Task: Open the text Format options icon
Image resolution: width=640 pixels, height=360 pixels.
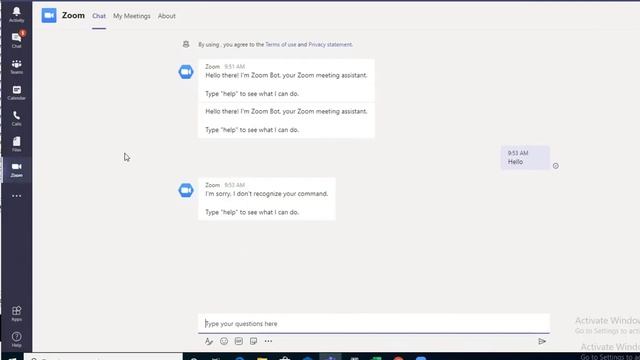Action: (209, 341)
